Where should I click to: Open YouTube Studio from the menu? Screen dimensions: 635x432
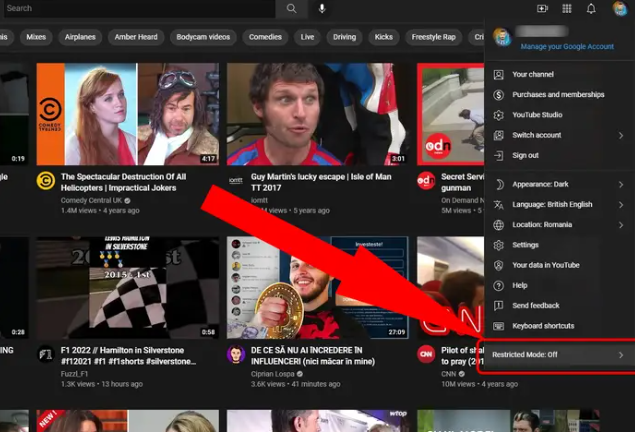(560, 115)
